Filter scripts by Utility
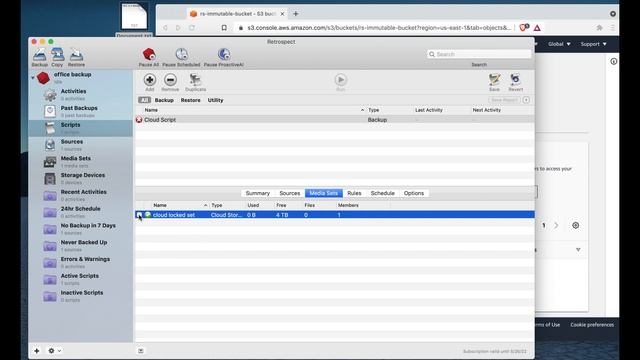 (216, 100)
